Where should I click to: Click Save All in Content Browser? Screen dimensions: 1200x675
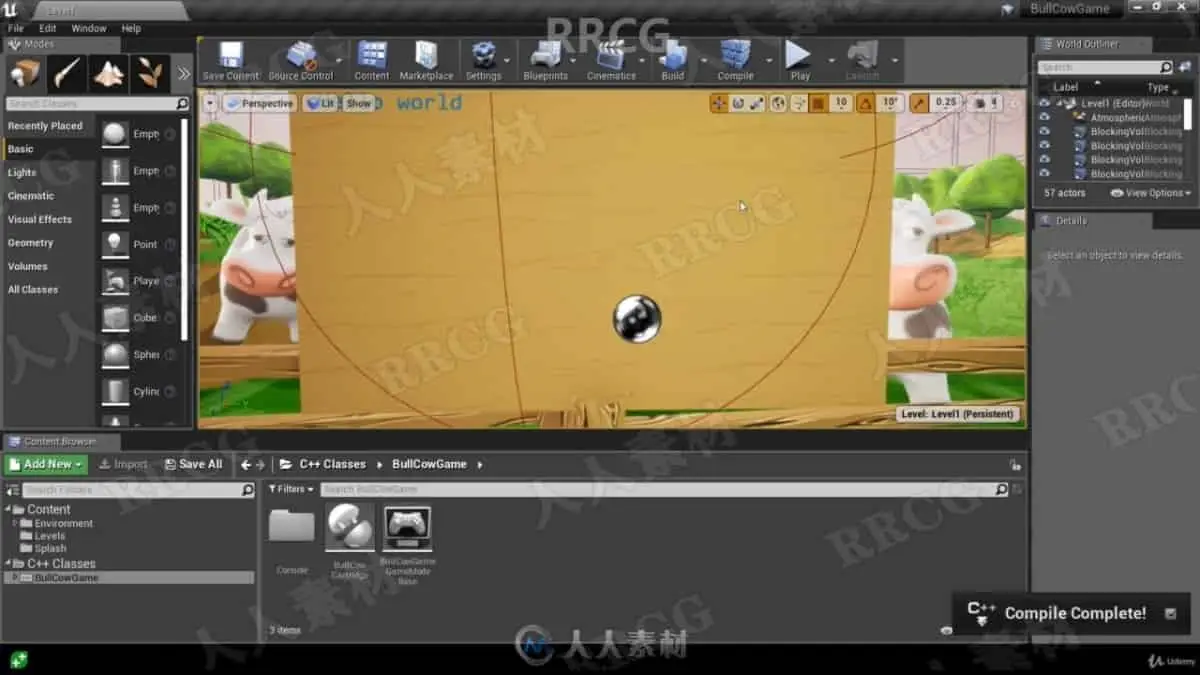pos(193,464)
